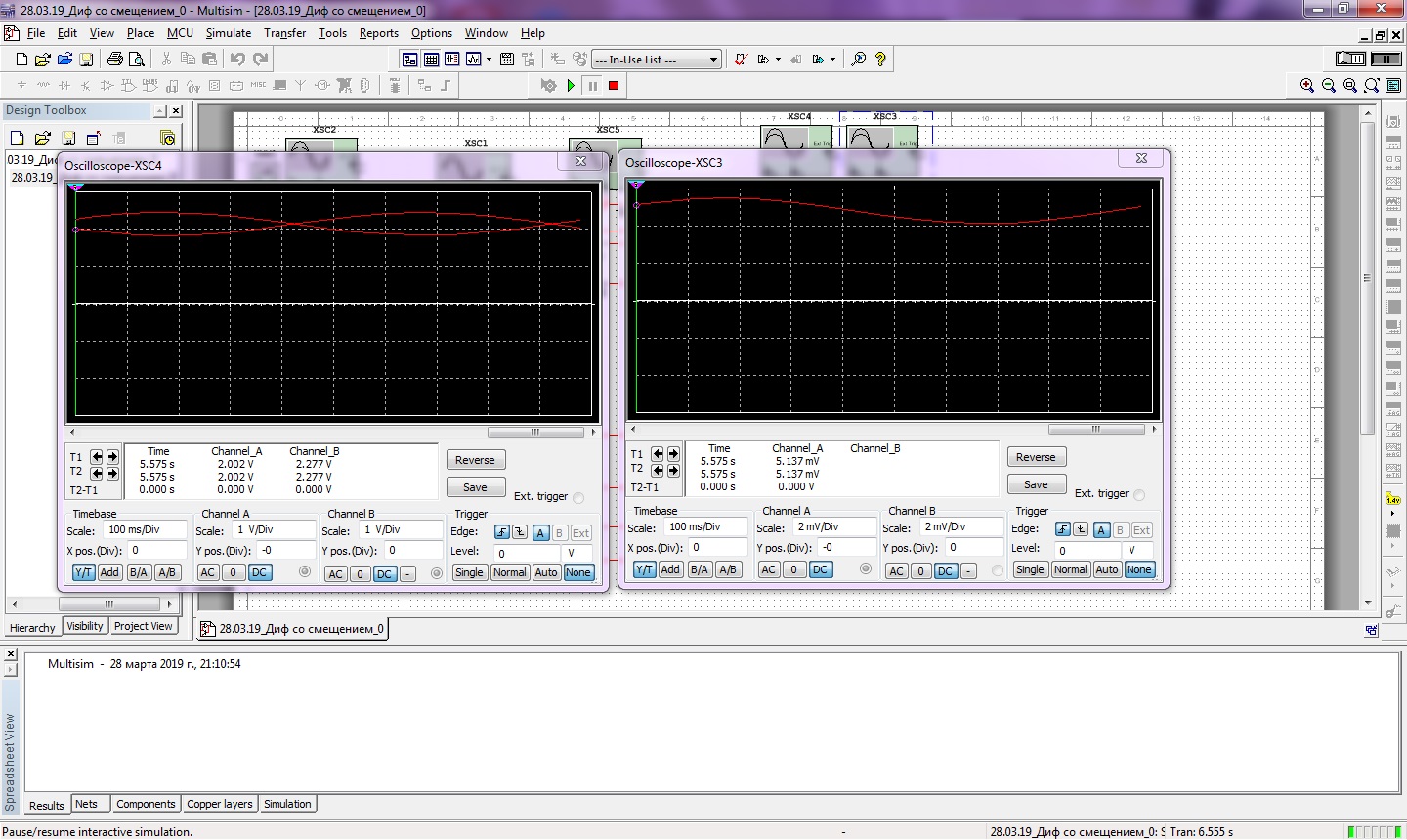This screenshot has width=1407, height=840.
Task: Switch to the Nets tab in spreadsheet
Action: point(87,805)
